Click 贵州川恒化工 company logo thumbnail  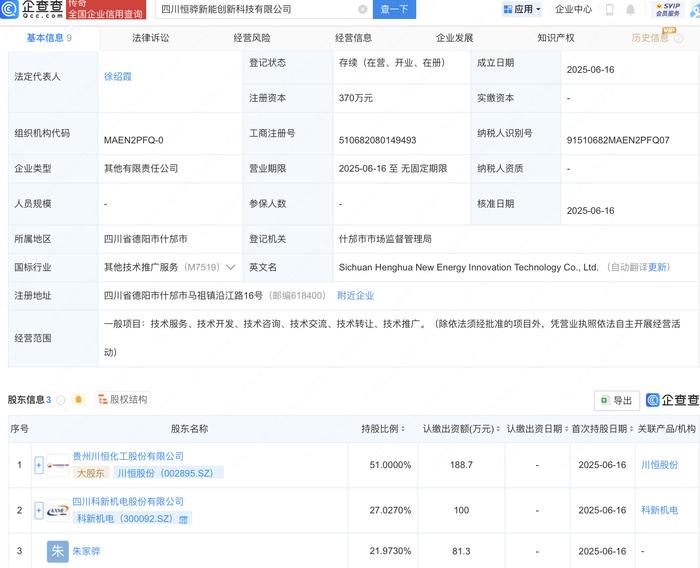[x=58, y=465]
